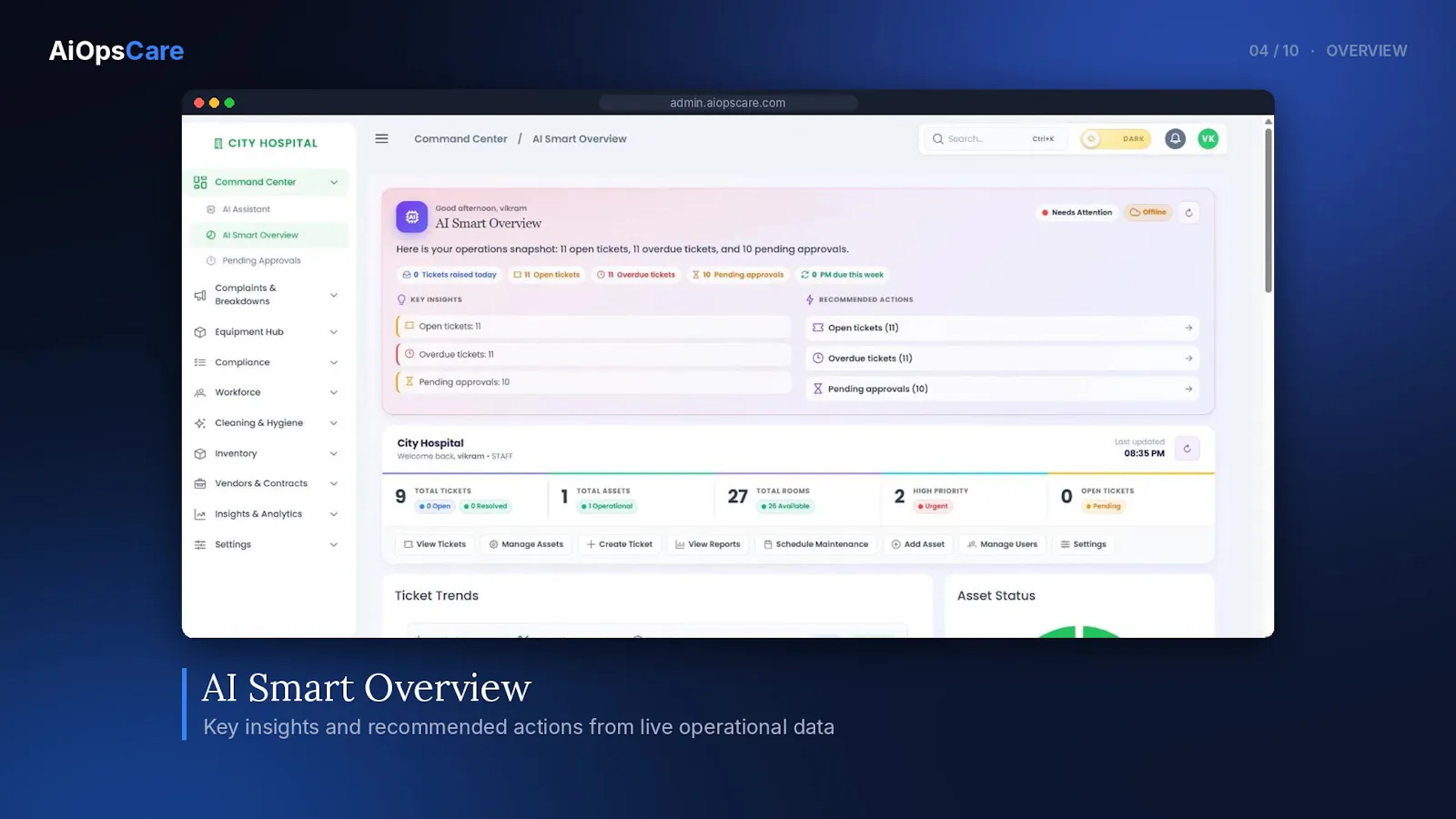The height and width of the screenshot is (819, 1456).
Task: Click the Insights & Analytics chart icon
Action: point(200,514)
